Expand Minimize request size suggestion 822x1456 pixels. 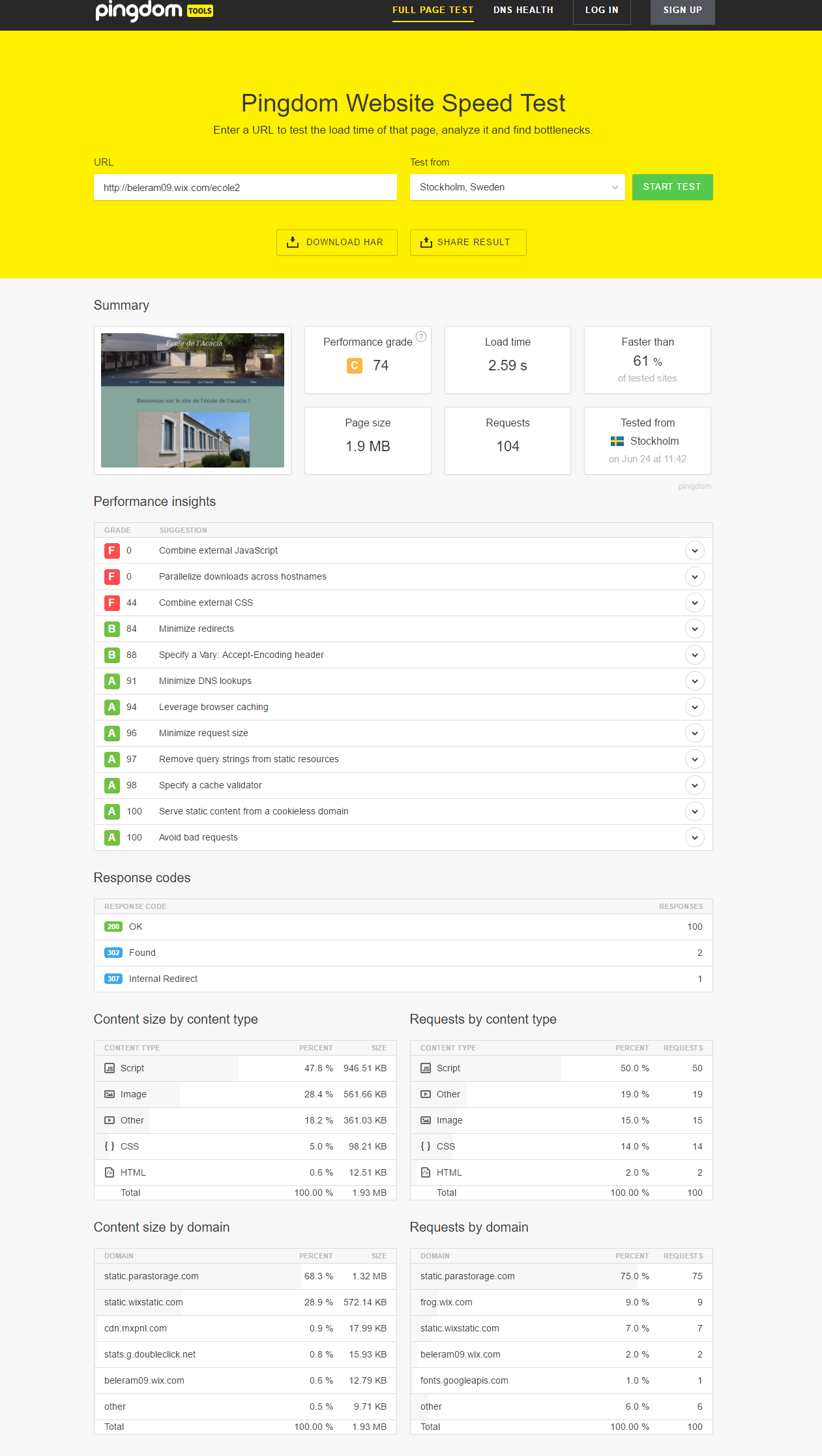[695, 734]
